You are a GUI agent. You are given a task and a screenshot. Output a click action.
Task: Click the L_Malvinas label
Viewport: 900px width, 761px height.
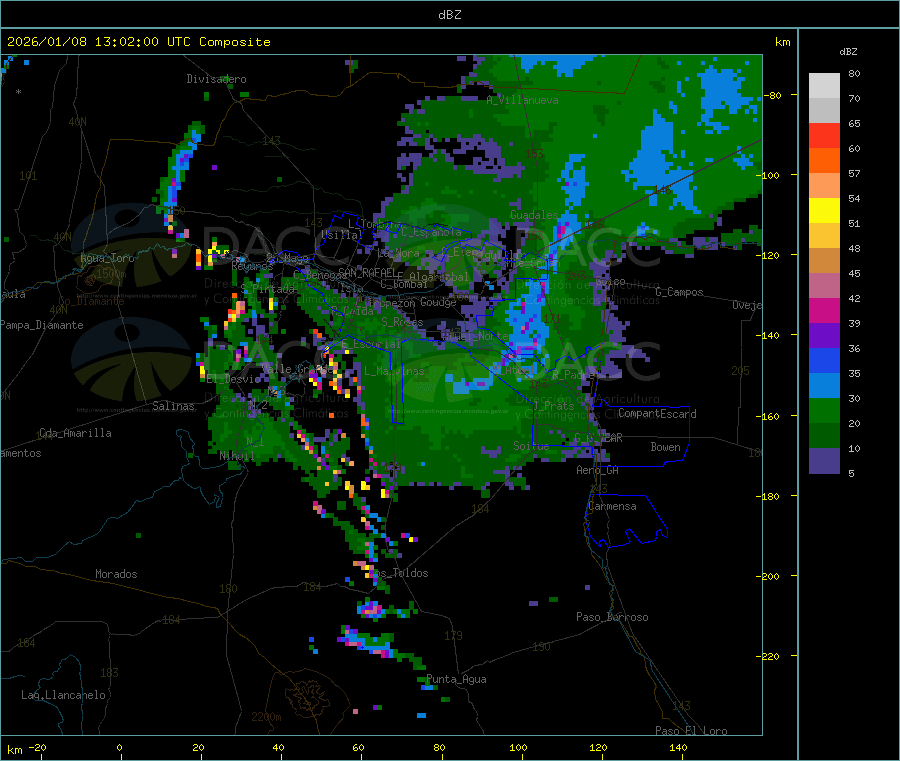click(x=394, y=371)
